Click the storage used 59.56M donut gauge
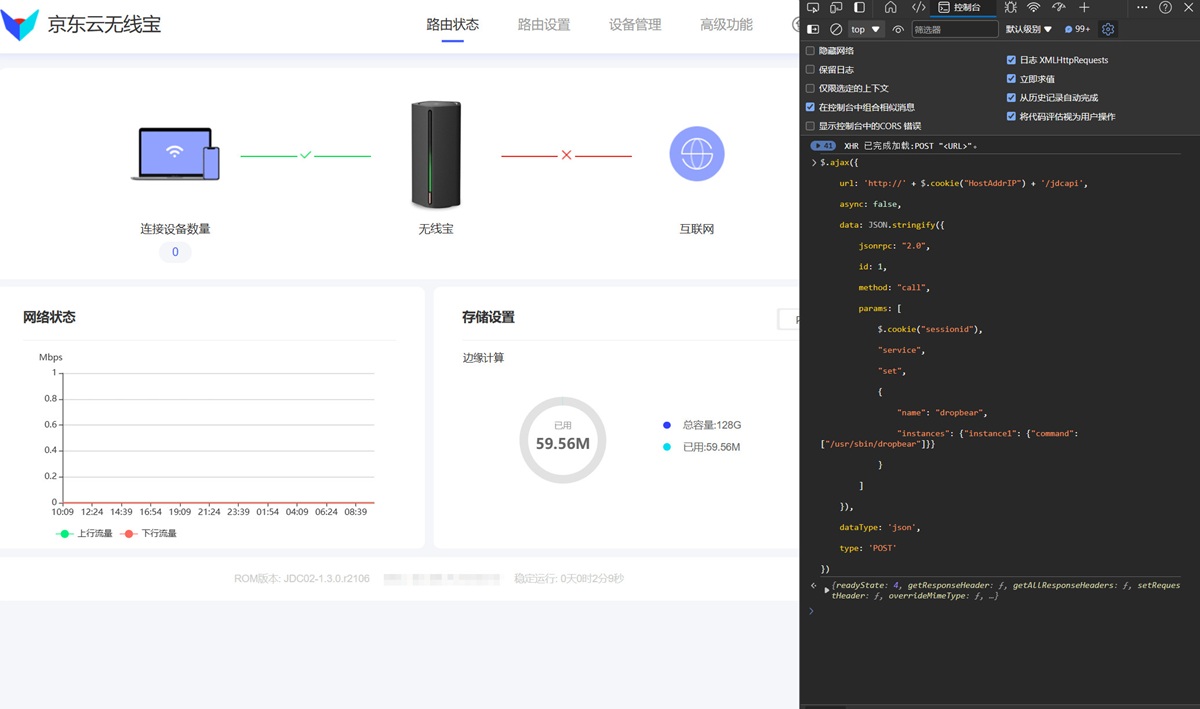Image resolution: width=1200 pixels, height=709 pixels. [x=563, y=440]
